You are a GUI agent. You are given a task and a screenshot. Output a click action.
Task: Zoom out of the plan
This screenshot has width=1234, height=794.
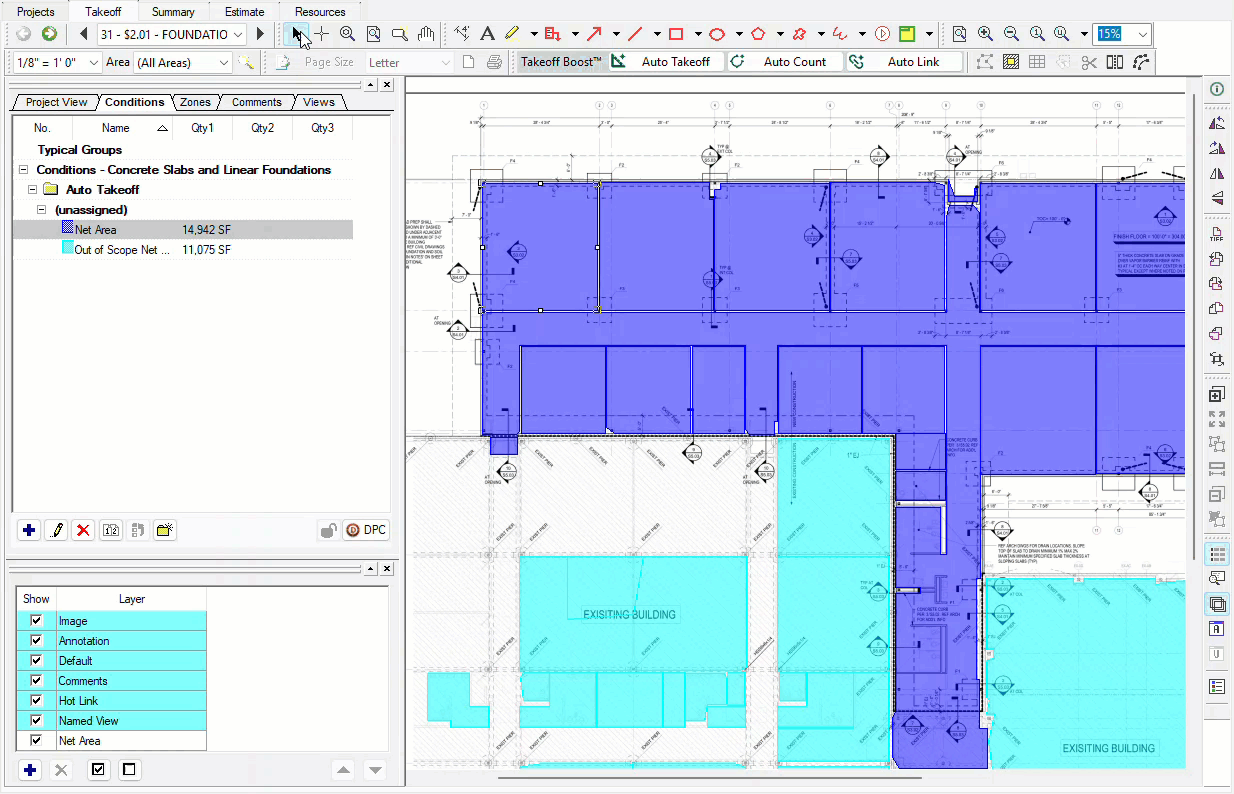point(1011,34)
